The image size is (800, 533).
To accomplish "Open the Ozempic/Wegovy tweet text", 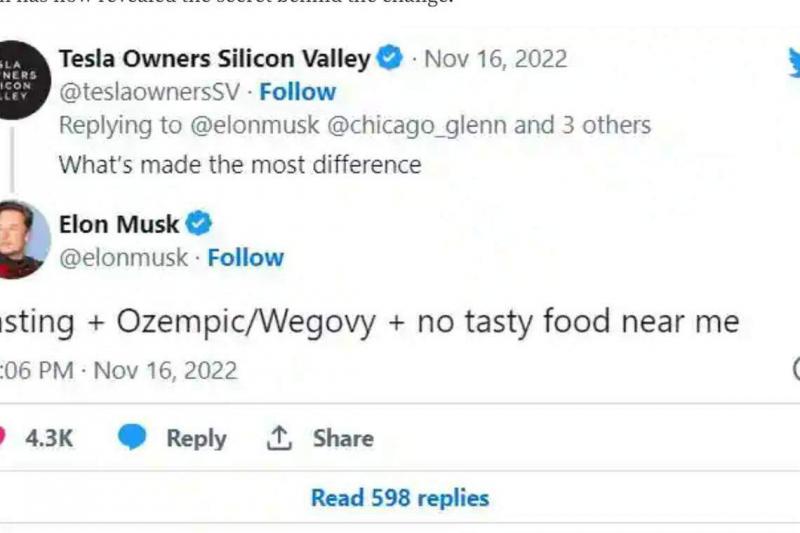I will click(x=370, y=322).
